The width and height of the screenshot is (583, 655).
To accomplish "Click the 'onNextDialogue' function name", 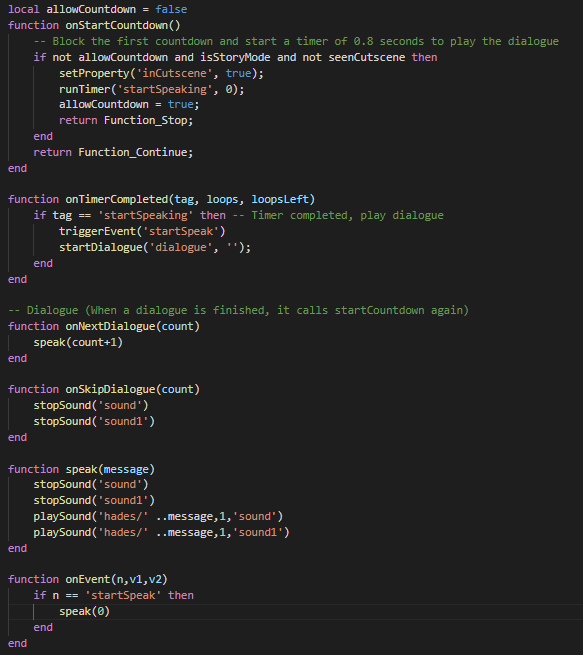I will coord(110,326).
